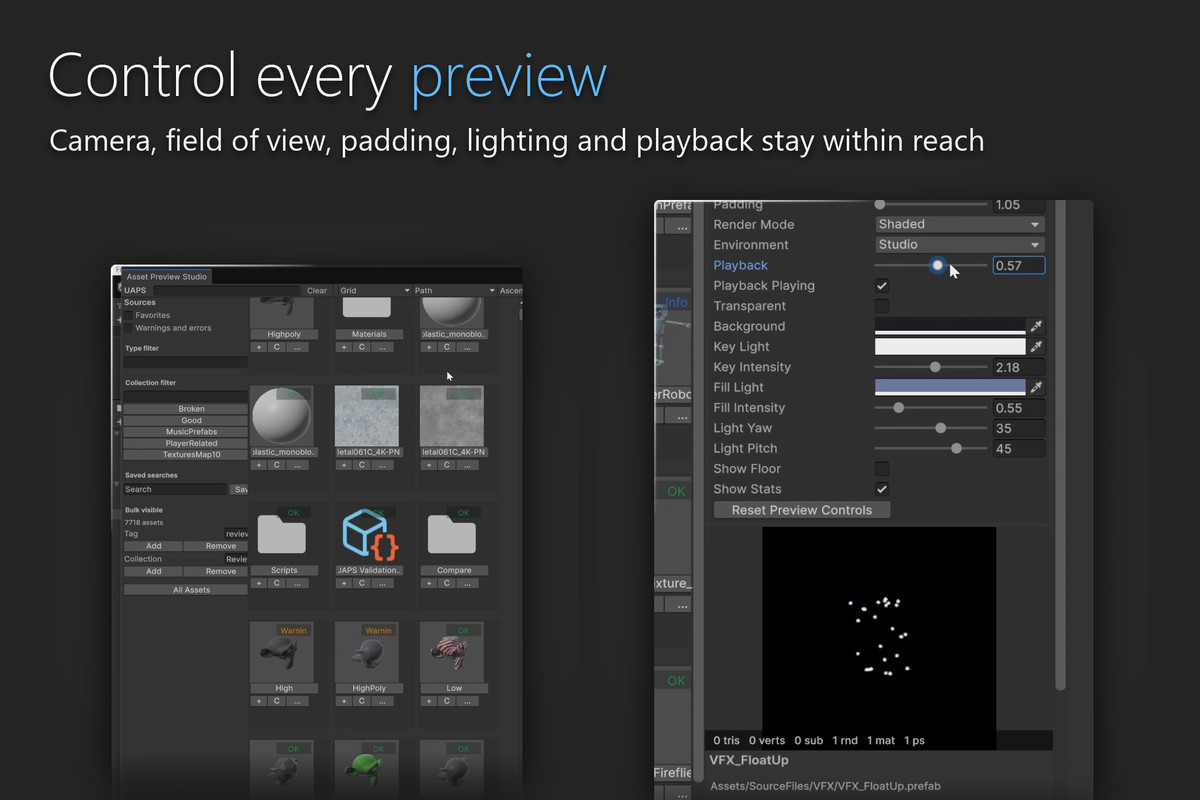This screenshot has width=1200, height=800.
Task: Pick Background color with its eyedropper icon
Action: pos(1037,326)
